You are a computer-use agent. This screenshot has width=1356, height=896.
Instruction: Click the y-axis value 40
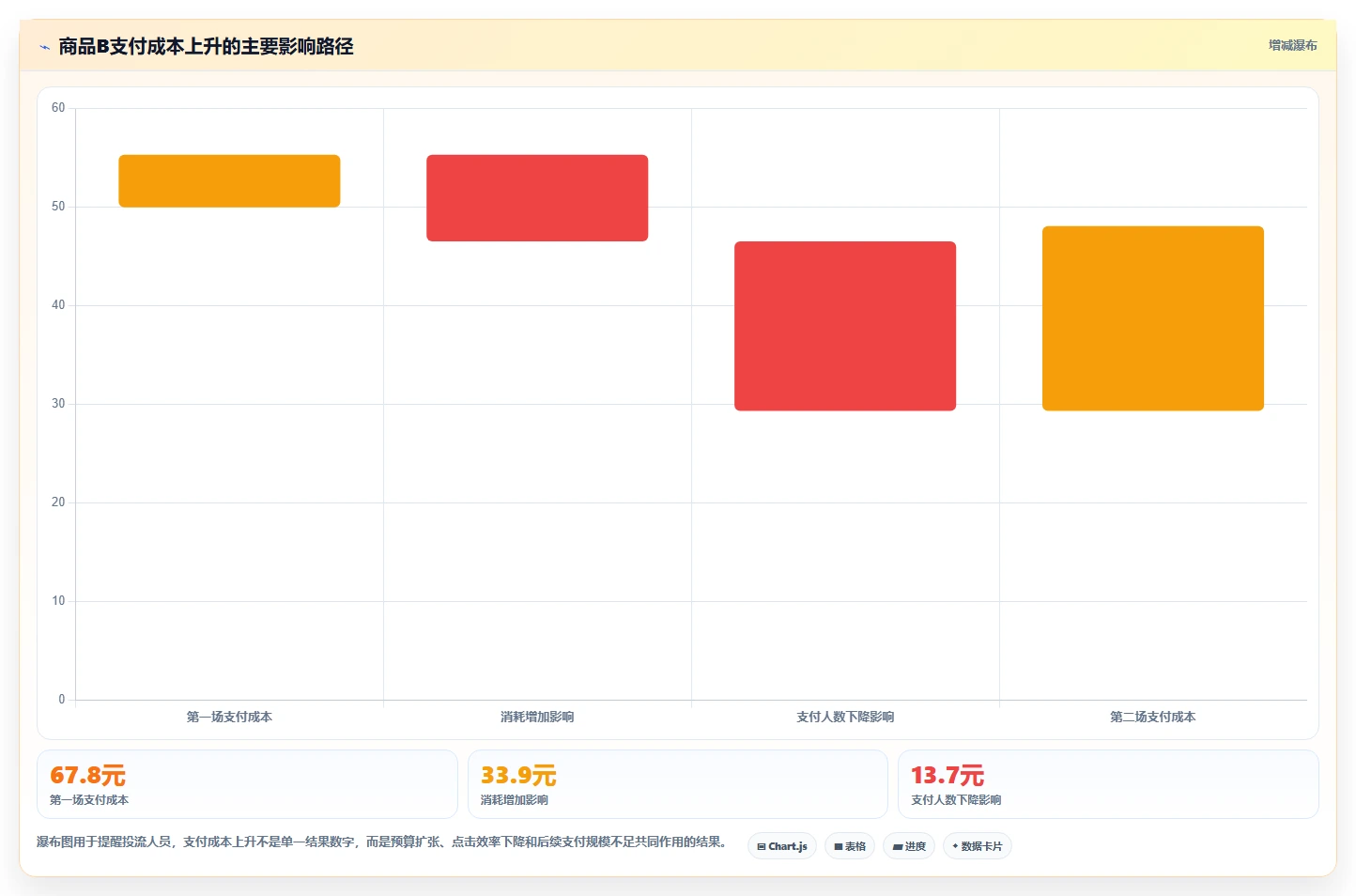[58, 305]
